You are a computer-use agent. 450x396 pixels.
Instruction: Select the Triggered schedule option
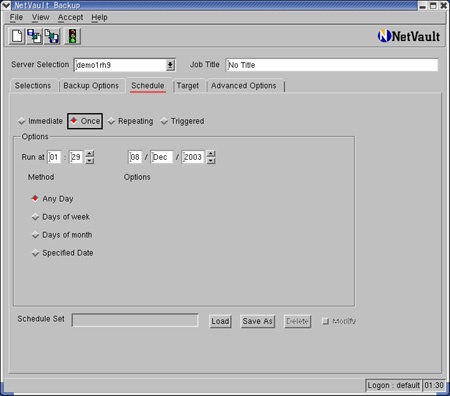coord(182,121)
